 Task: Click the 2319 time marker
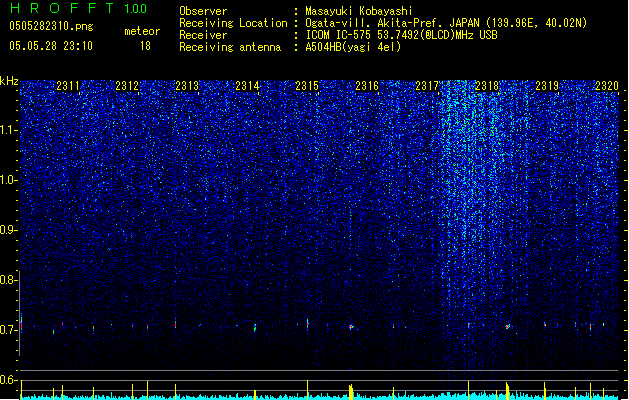coord(547,85)
